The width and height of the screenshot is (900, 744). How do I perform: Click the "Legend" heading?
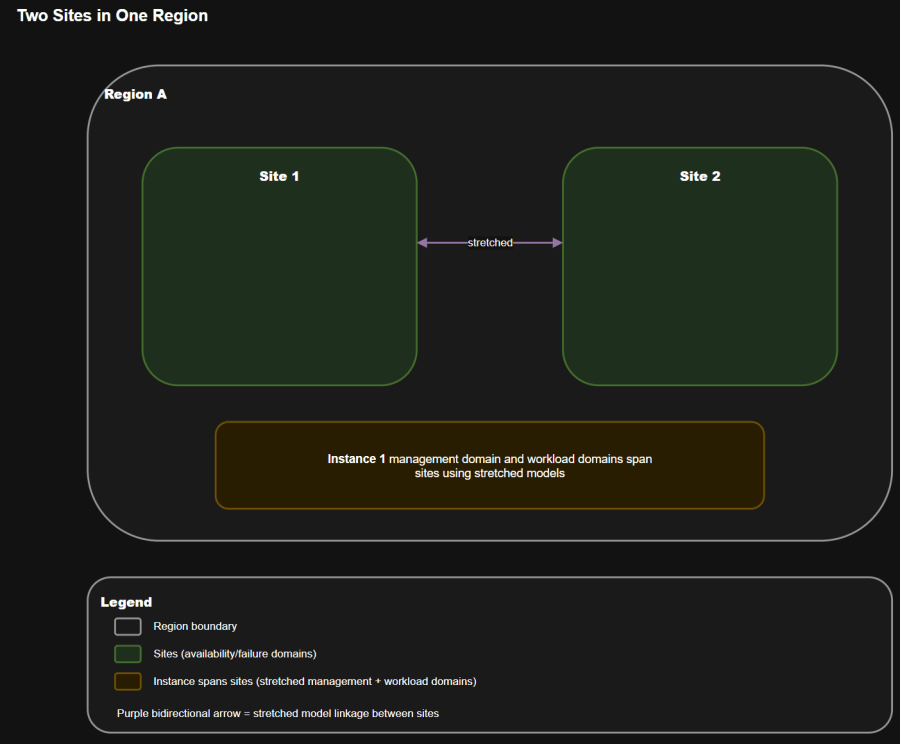tap(126, 602)
